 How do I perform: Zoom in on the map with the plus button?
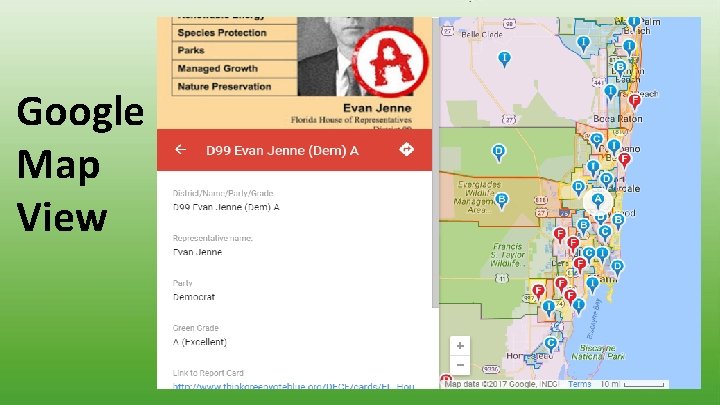click(460, 346)
